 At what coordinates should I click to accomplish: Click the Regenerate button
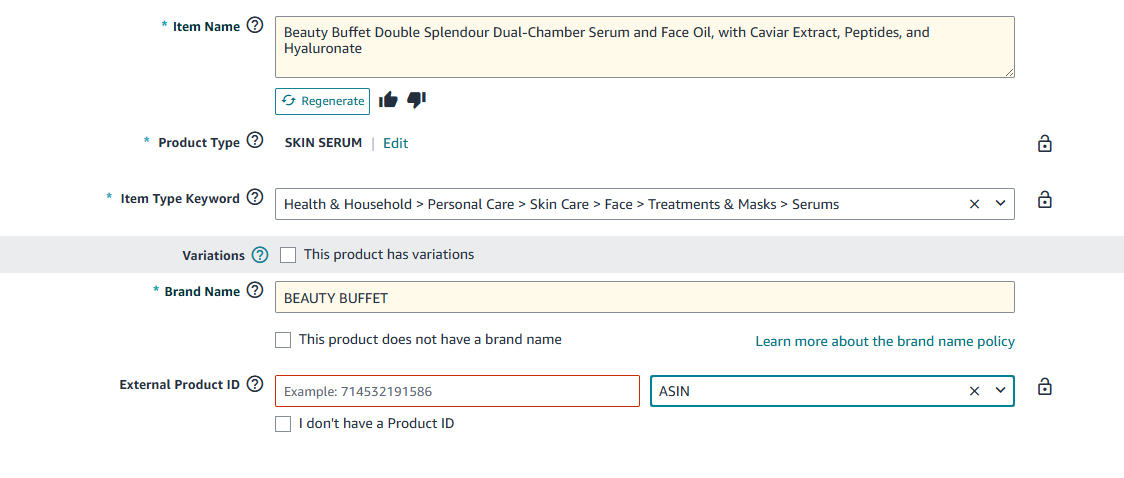(x=323, y=101)
